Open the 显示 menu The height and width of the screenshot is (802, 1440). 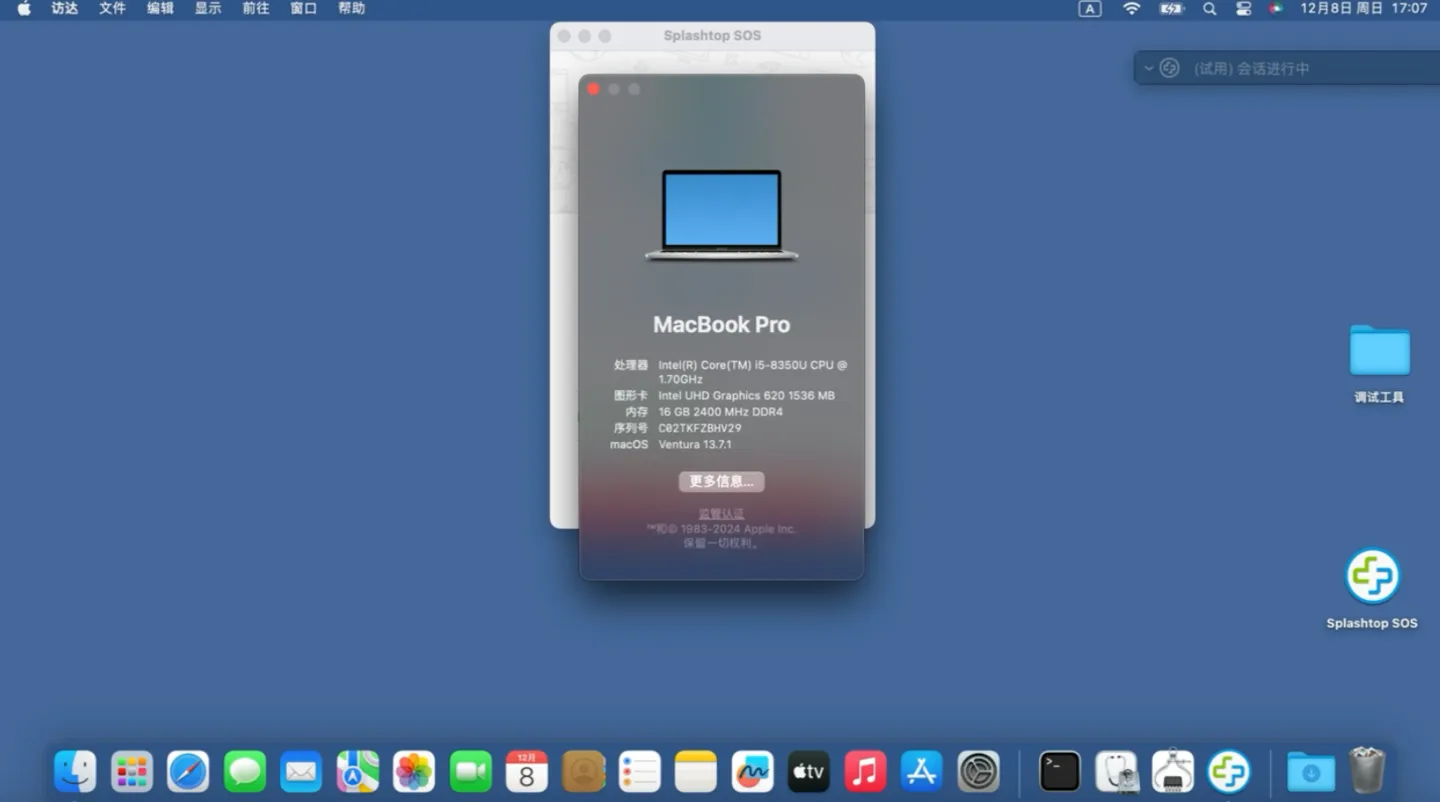pos(208,8)
